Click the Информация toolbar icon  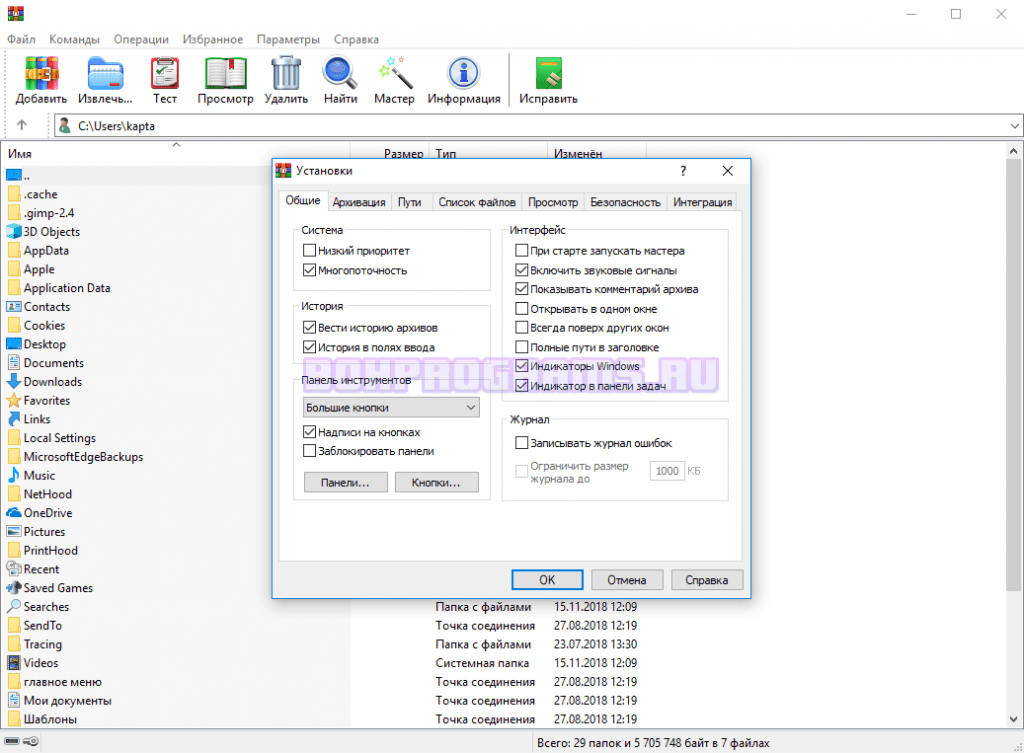[463, 75]
